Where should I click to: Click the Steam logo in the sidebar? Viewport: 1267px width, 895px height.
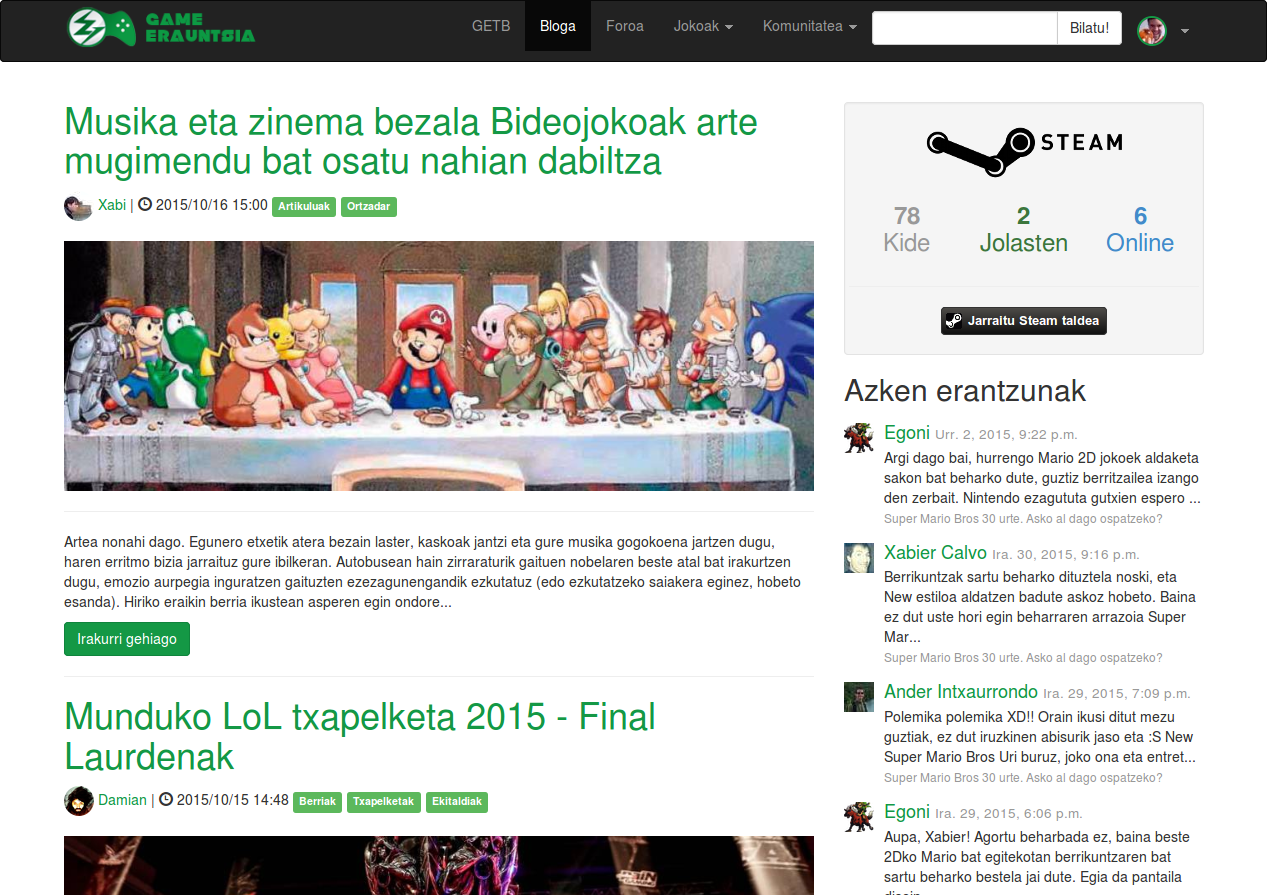tap(1024, 152)
